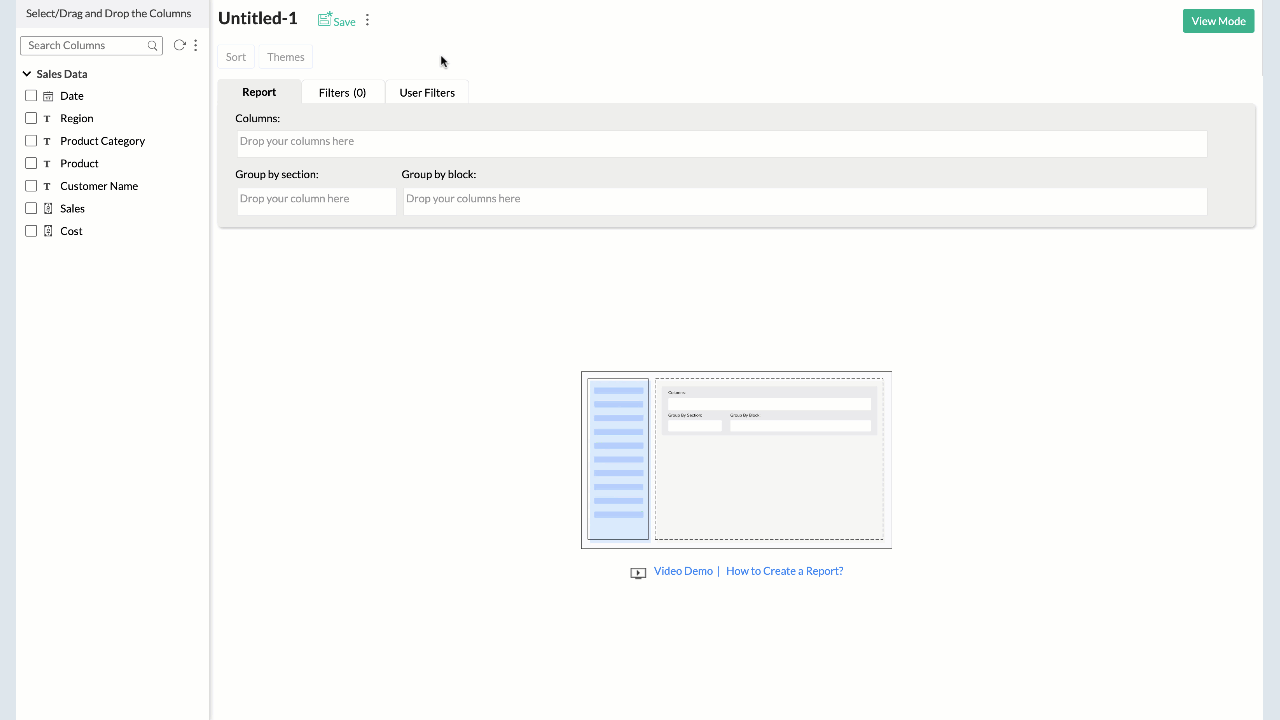The image size is (1280, 720).
Task: Open the Sort dropdown
Action: tap(236, 56)
